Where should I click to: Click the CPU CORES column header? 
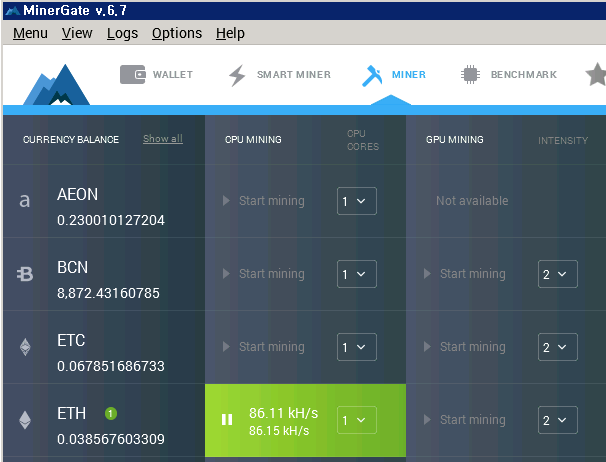(x=363, y=140)
